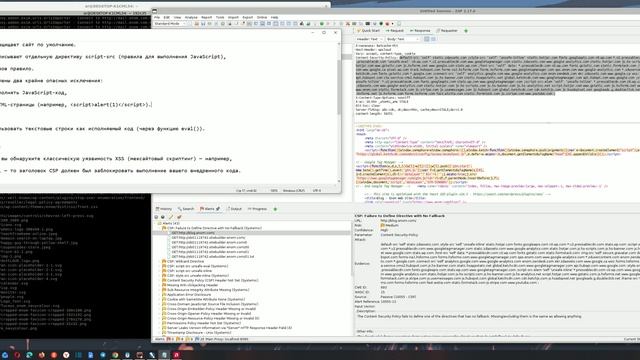The image size is (640, 360).
Task: Open Google Chrome from the taskbar
Action: [x=115, y=355]
